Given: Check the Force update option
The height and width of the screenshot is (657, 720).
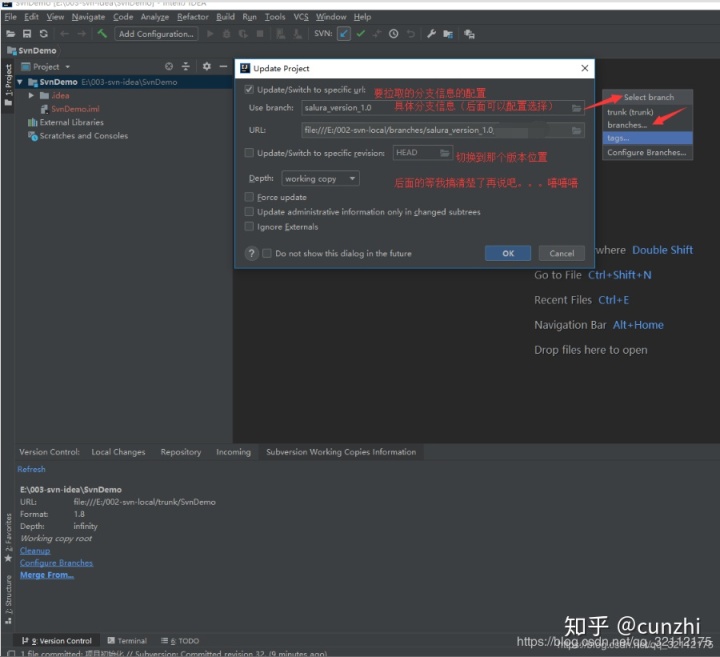Looking at the screenshot, I should 249,197.
